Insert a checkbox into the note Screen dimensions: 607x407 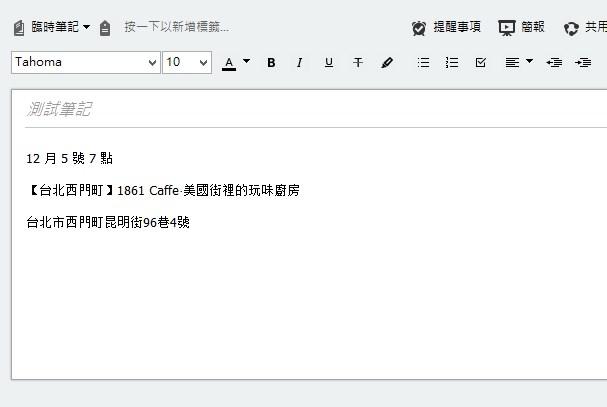tap(481, 63)
